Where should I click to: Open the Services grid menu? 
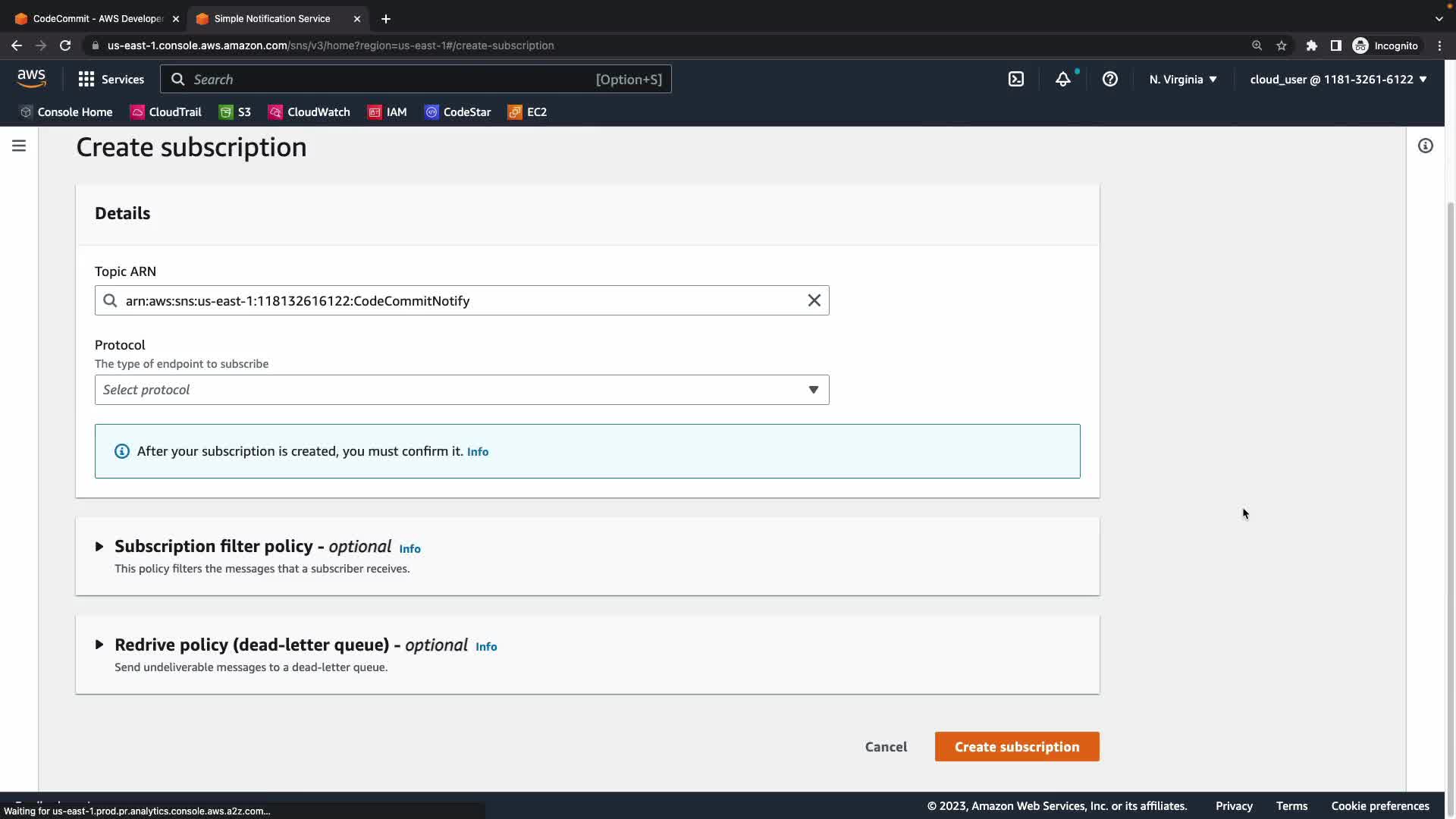click(x=111, y=79)
